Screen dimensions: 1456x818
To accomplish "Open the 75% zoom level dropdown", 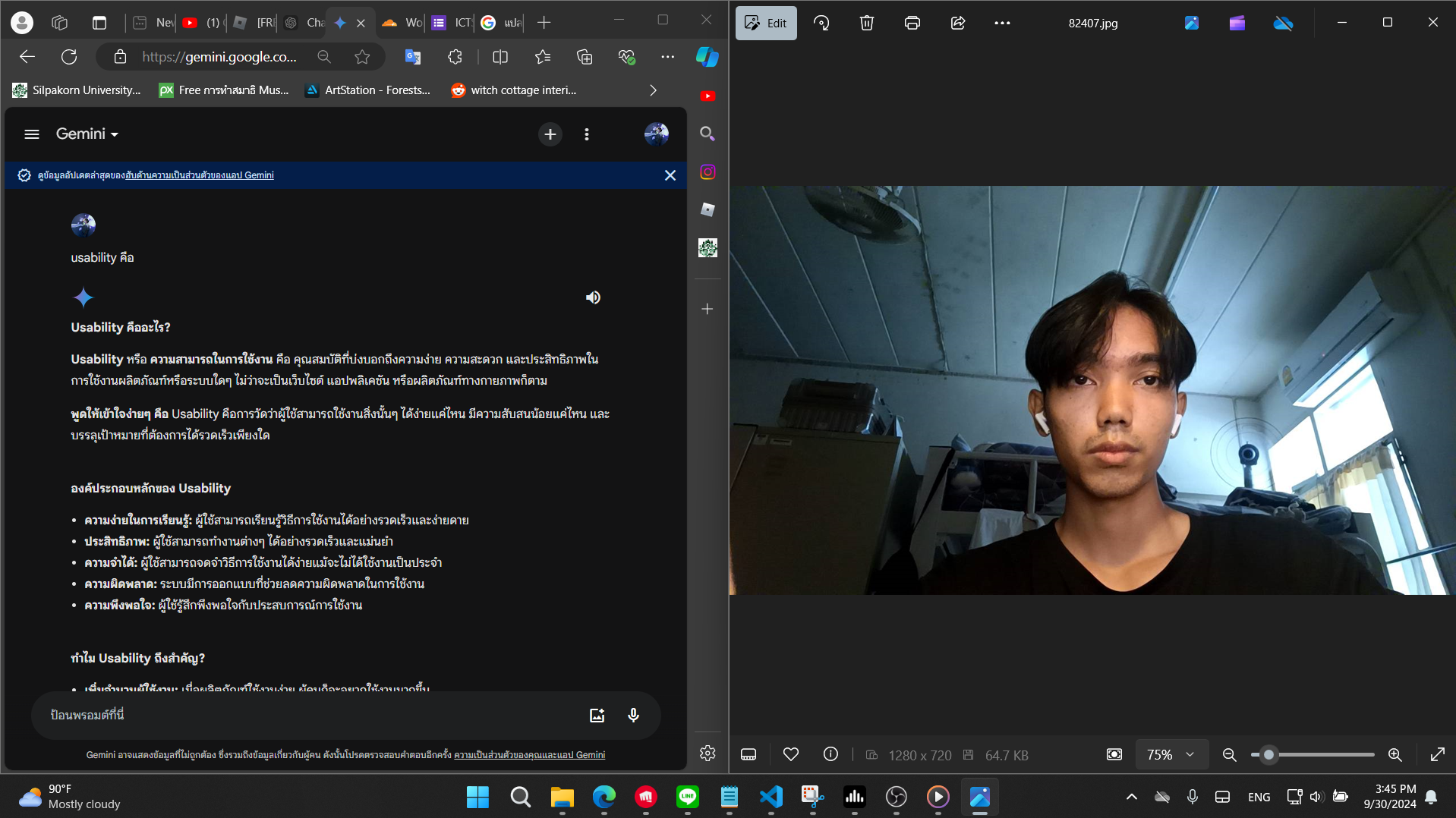I will coord(1170,754).
